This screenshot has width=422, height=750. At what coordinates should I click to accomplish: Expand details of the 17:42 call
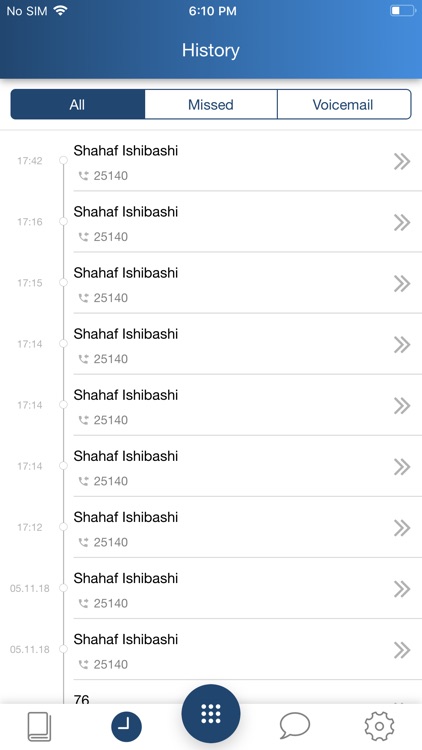(402, 162)
